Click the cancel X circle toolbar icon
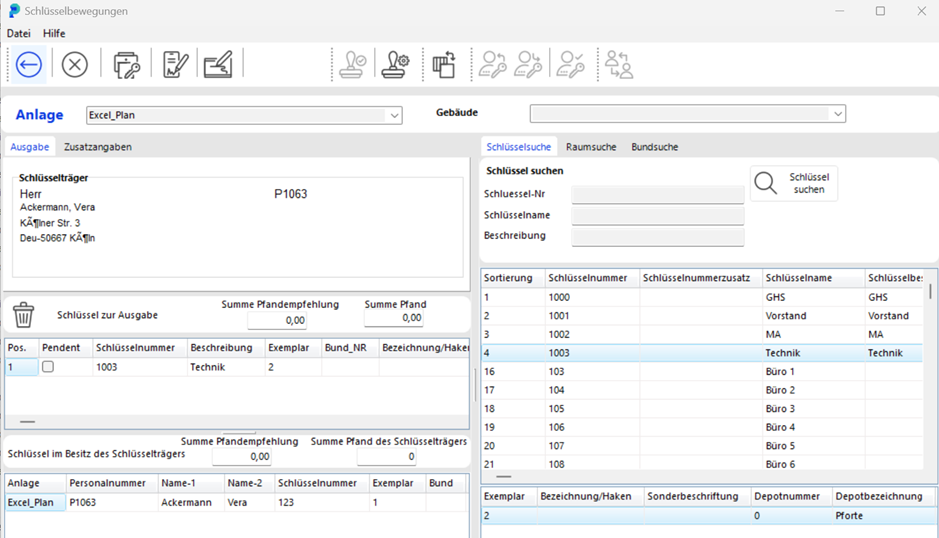The width and height of the screenshot is (939, 538). point(75,65)
